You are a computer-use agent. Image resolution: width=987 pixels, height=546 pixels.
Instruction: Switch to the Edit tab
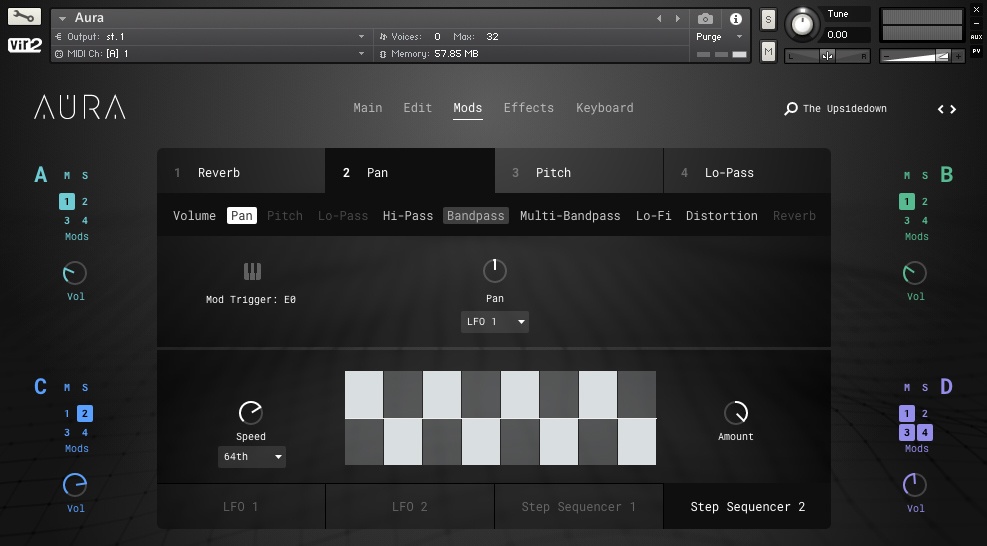tap(418, 108)
